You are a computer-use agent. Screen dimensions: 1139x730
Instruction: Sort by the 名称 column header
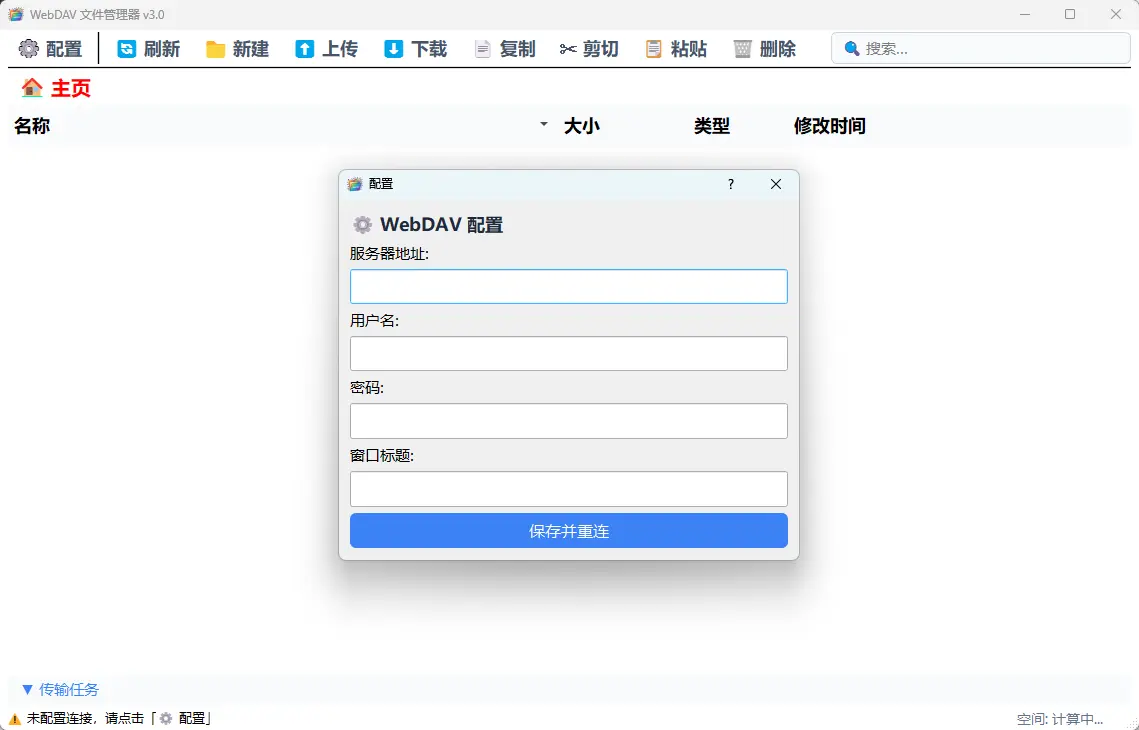(x=32, y=126)
